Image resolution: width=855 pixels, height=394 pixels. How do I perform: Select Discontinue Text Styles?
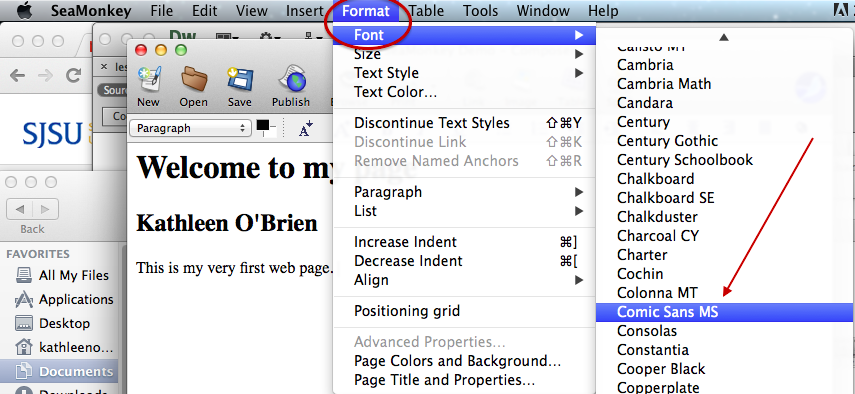pyautogui.click(x=465, y=123)
